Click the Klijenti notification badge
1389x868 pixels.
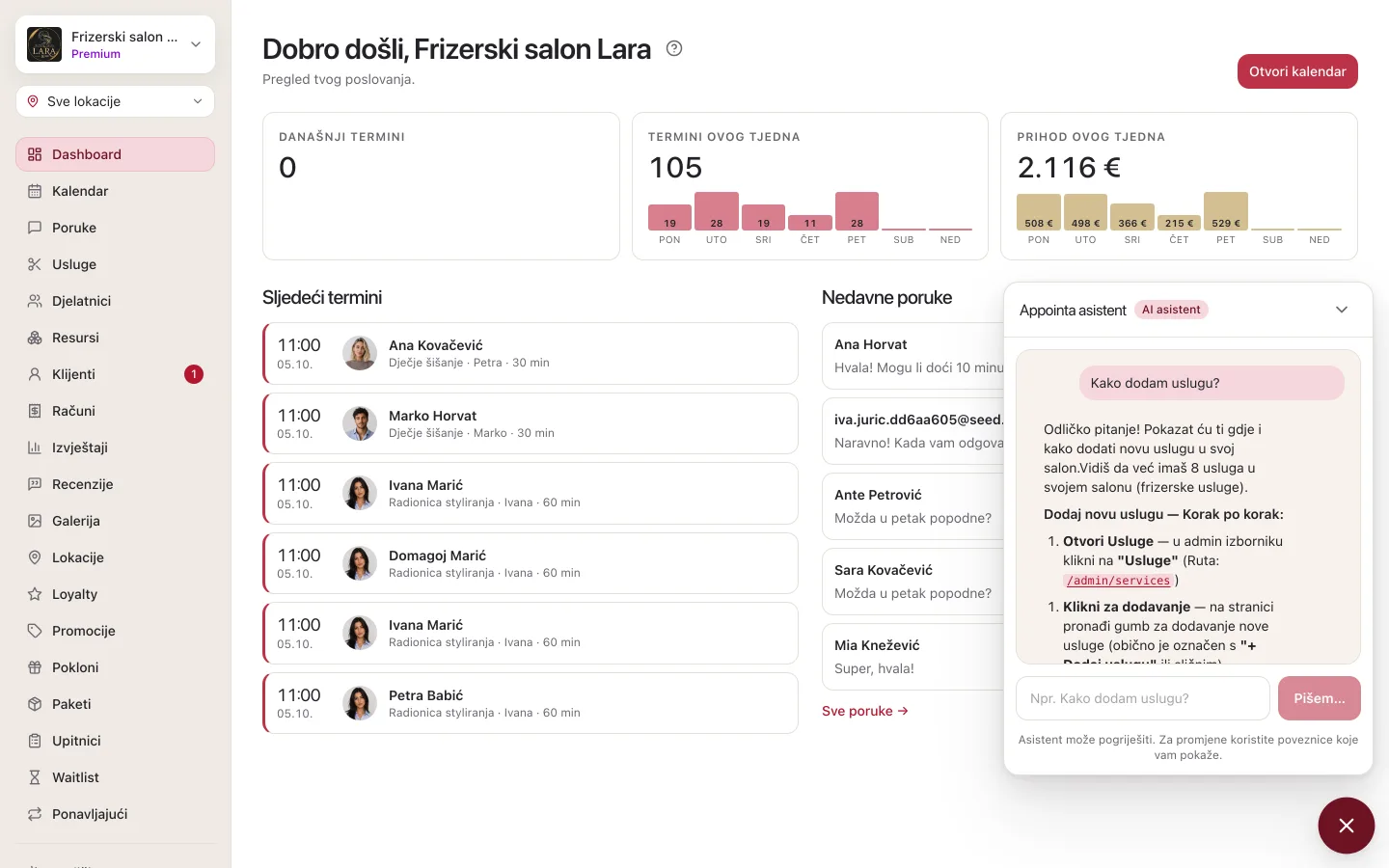[194, 374]
